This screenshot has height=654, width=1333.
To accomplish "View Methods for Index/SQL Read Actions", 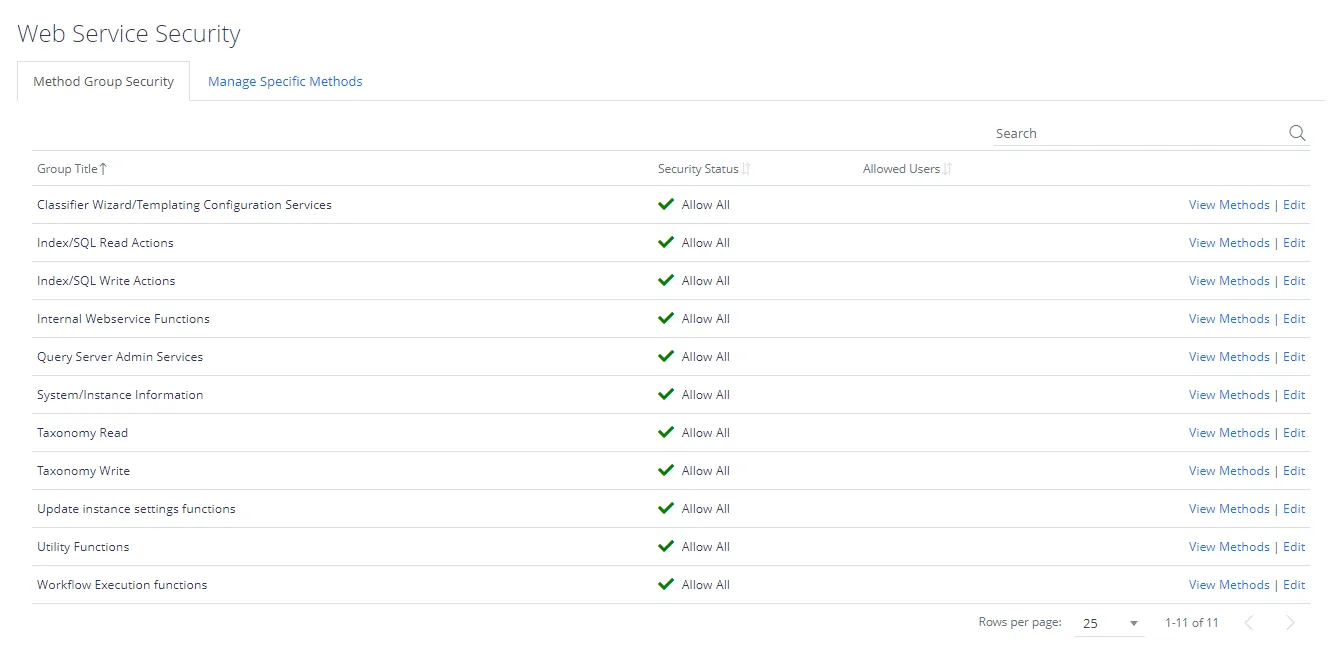I will [1229, 243].
